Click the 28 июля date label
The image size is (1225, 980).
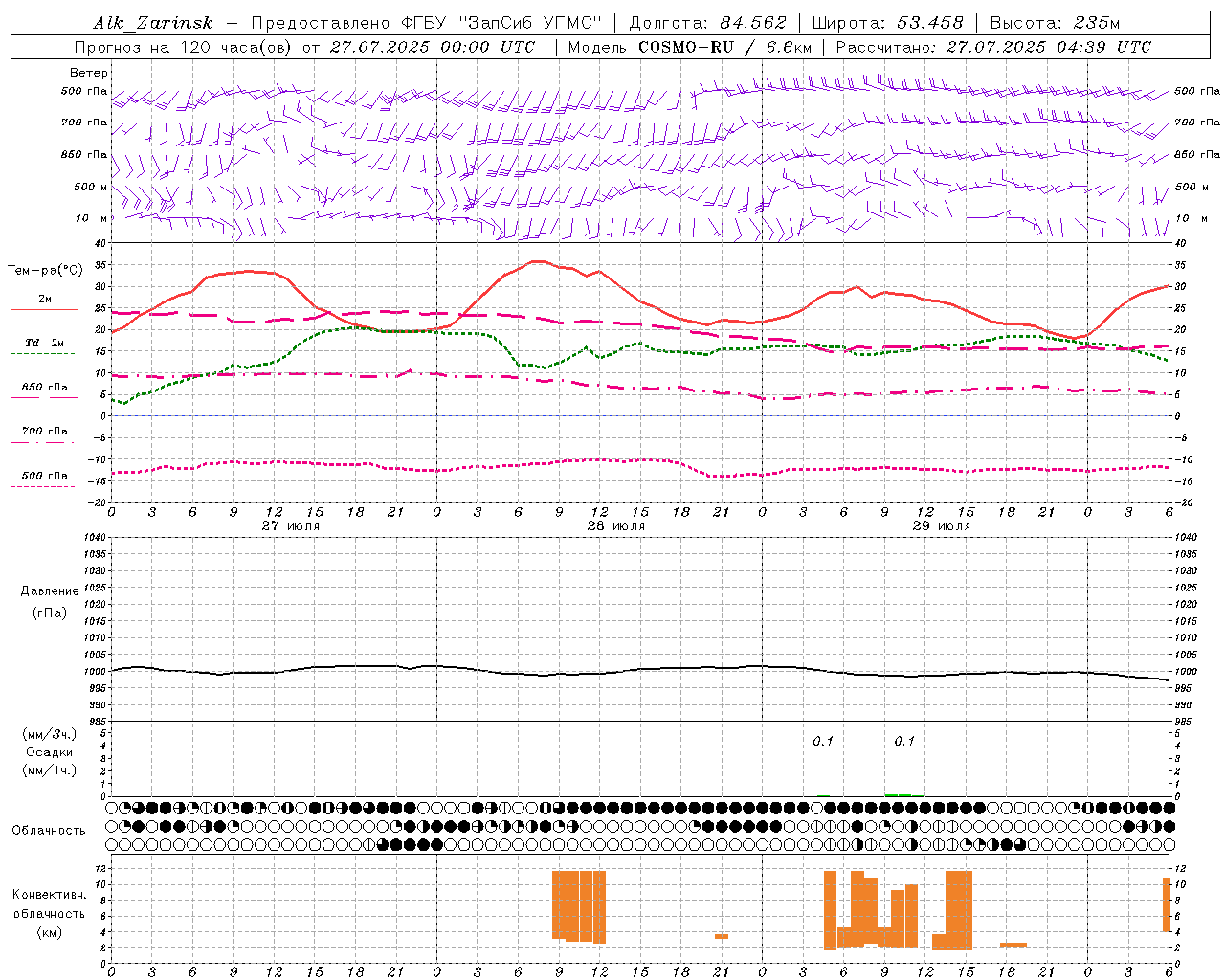(616, 525)
